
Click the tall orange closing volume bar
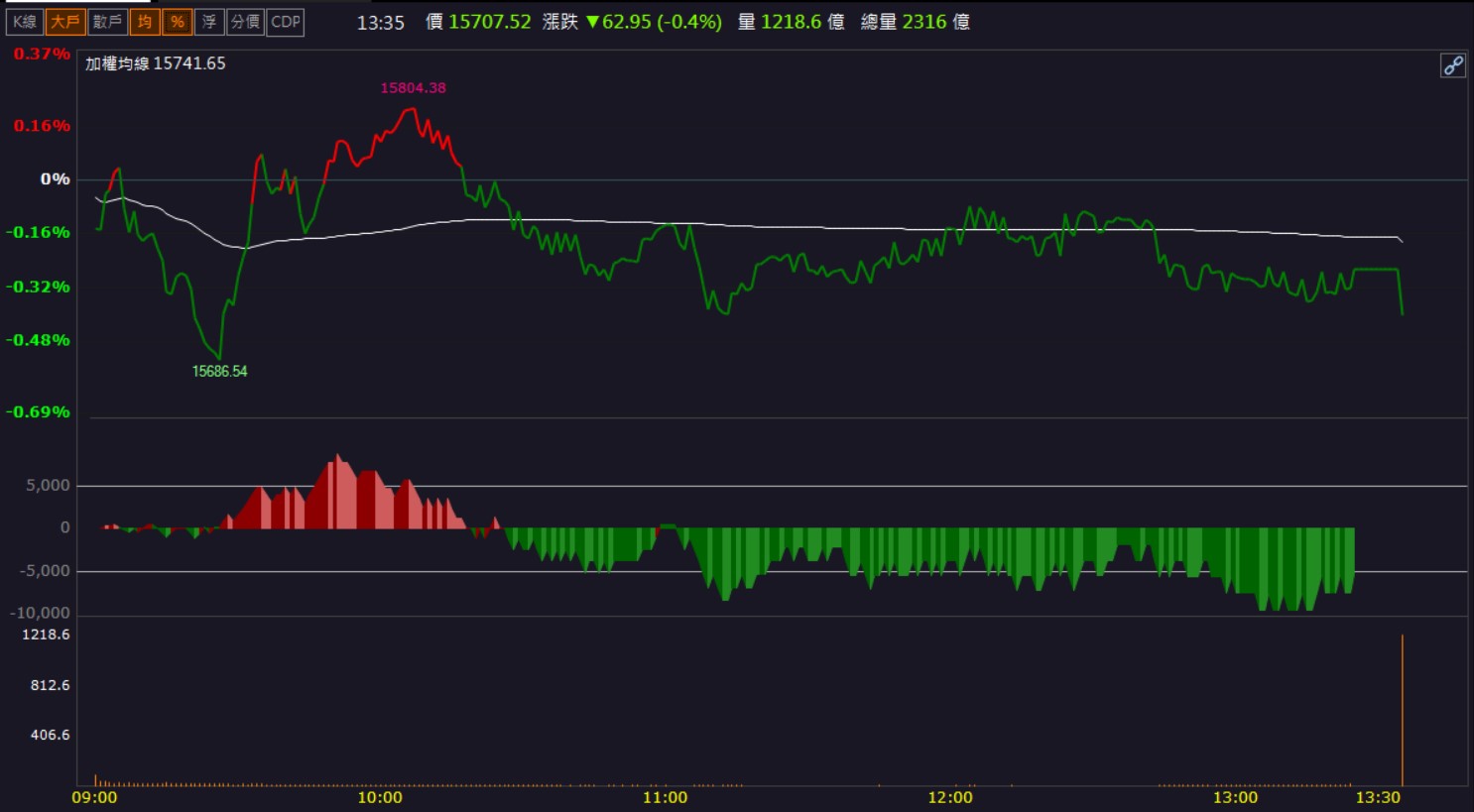tap(1402, 710)
